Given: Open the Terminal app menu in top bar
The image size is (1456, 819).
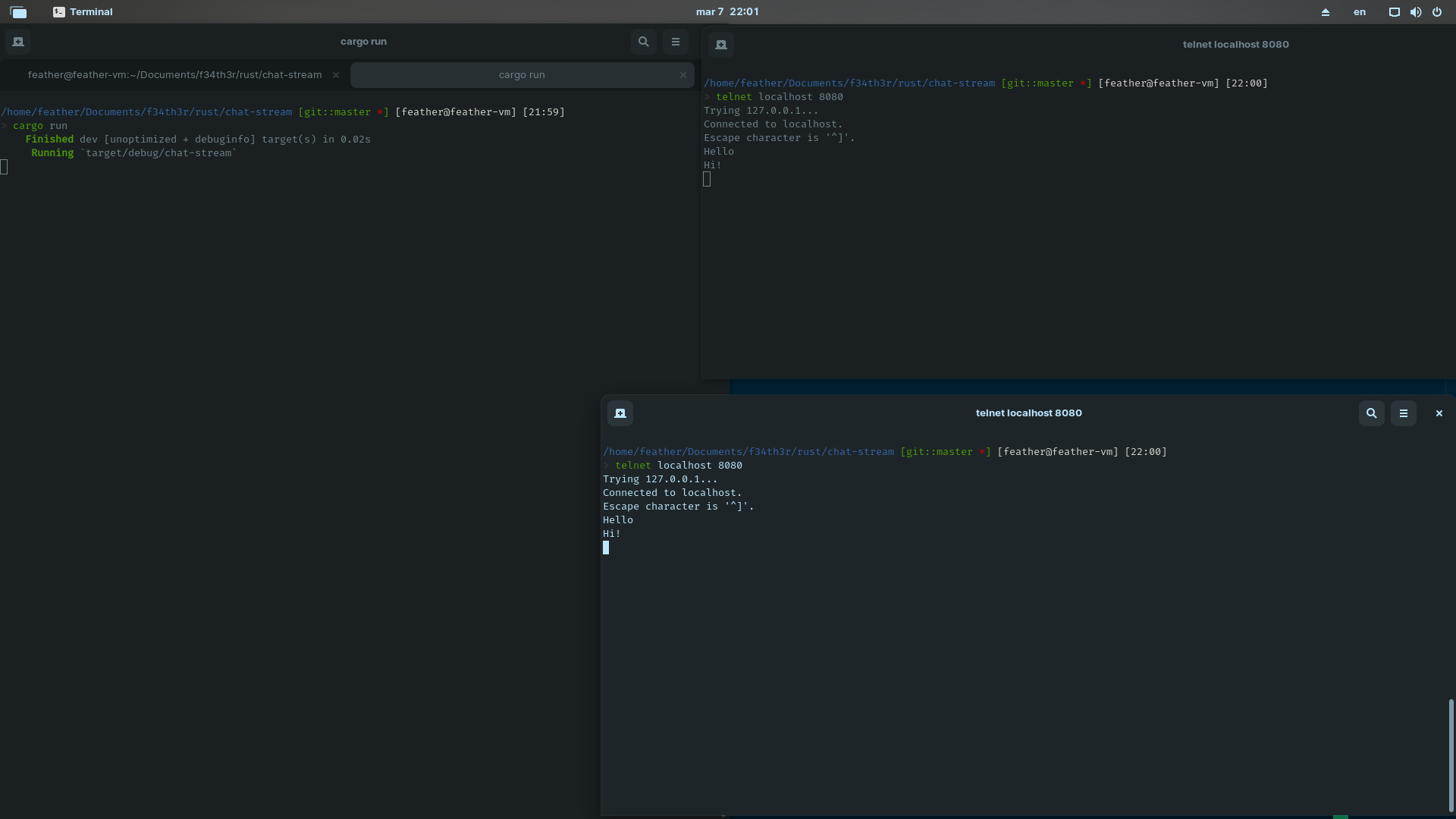Looking at the screenshot, I should click(x=83, y=12).
